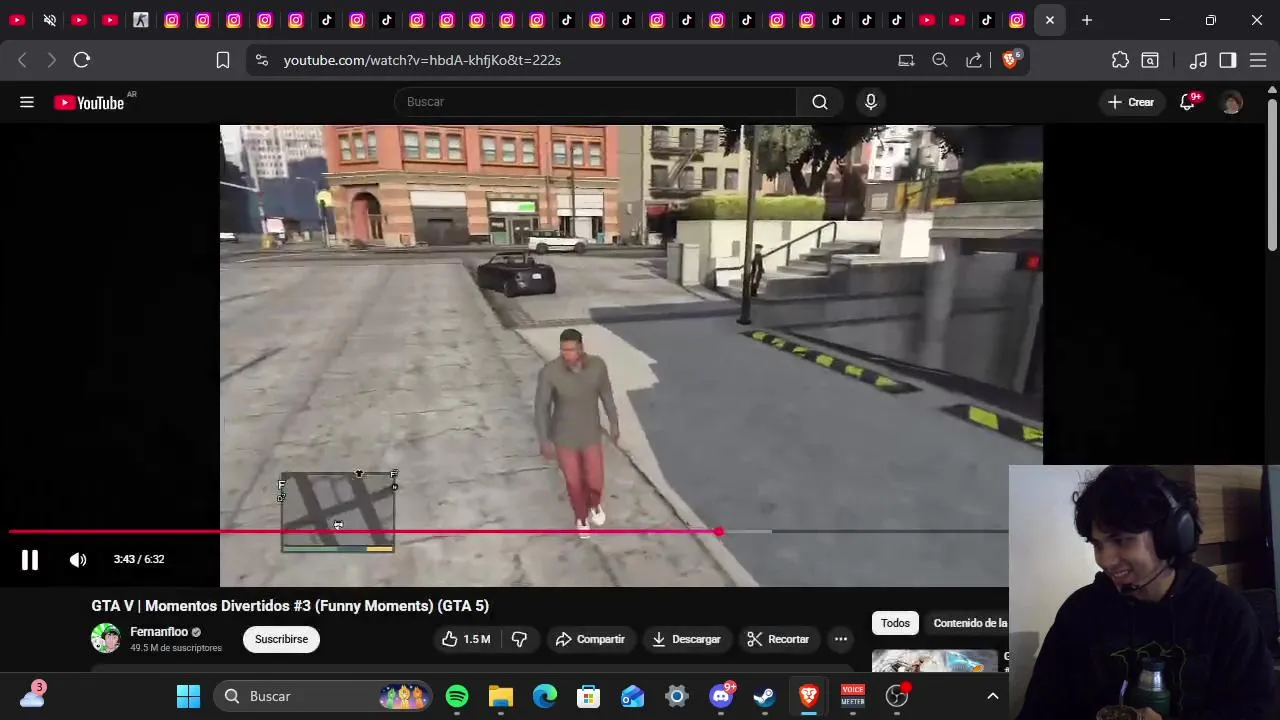Switch to the tab with K favicon
Viewport: 1280px width, 720px height.
tap(141, 20)
